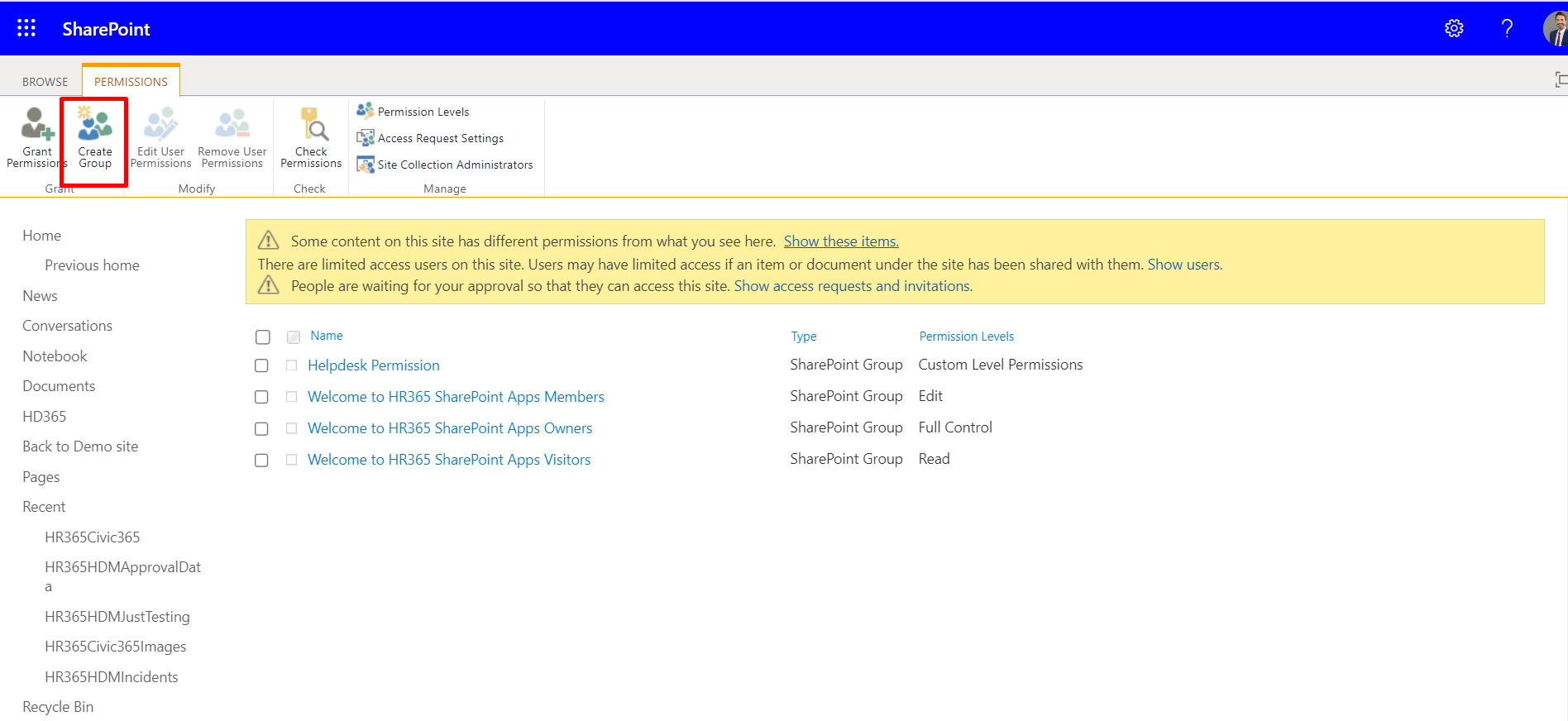Click the Show users link
This screenshot has width=1568, height=721.
pyautogui.click(x=1184, y=265)
